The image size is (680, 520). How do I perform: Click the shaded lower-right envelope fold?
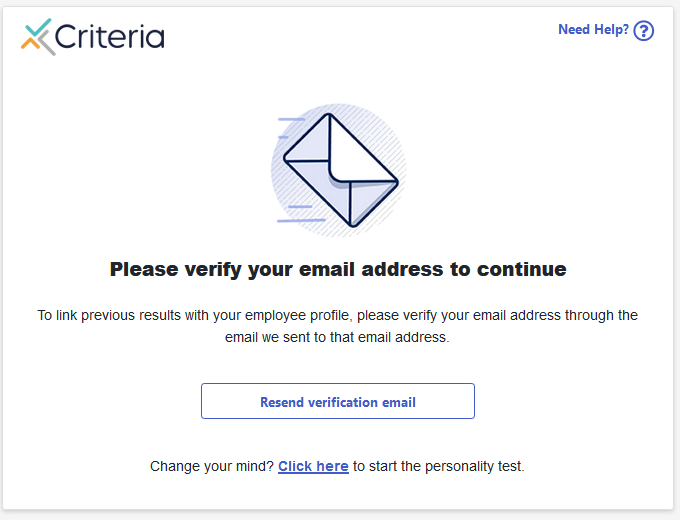[x=371, y=202]
